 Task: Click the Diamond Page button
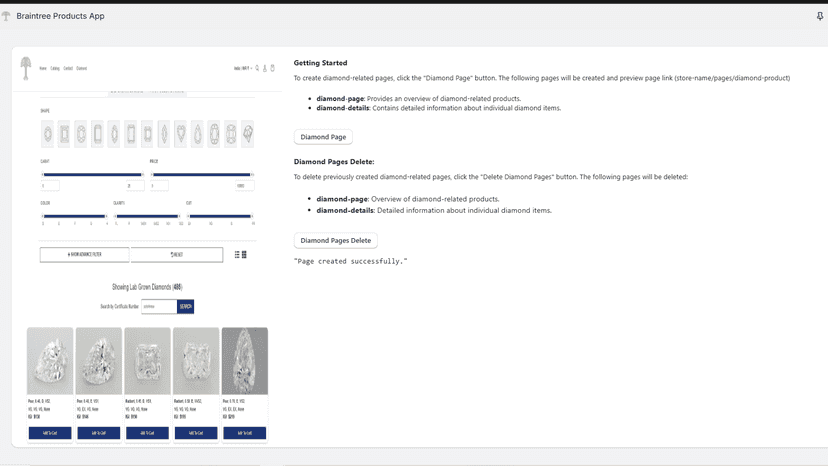pyautogui.click(x=323, y=137)
